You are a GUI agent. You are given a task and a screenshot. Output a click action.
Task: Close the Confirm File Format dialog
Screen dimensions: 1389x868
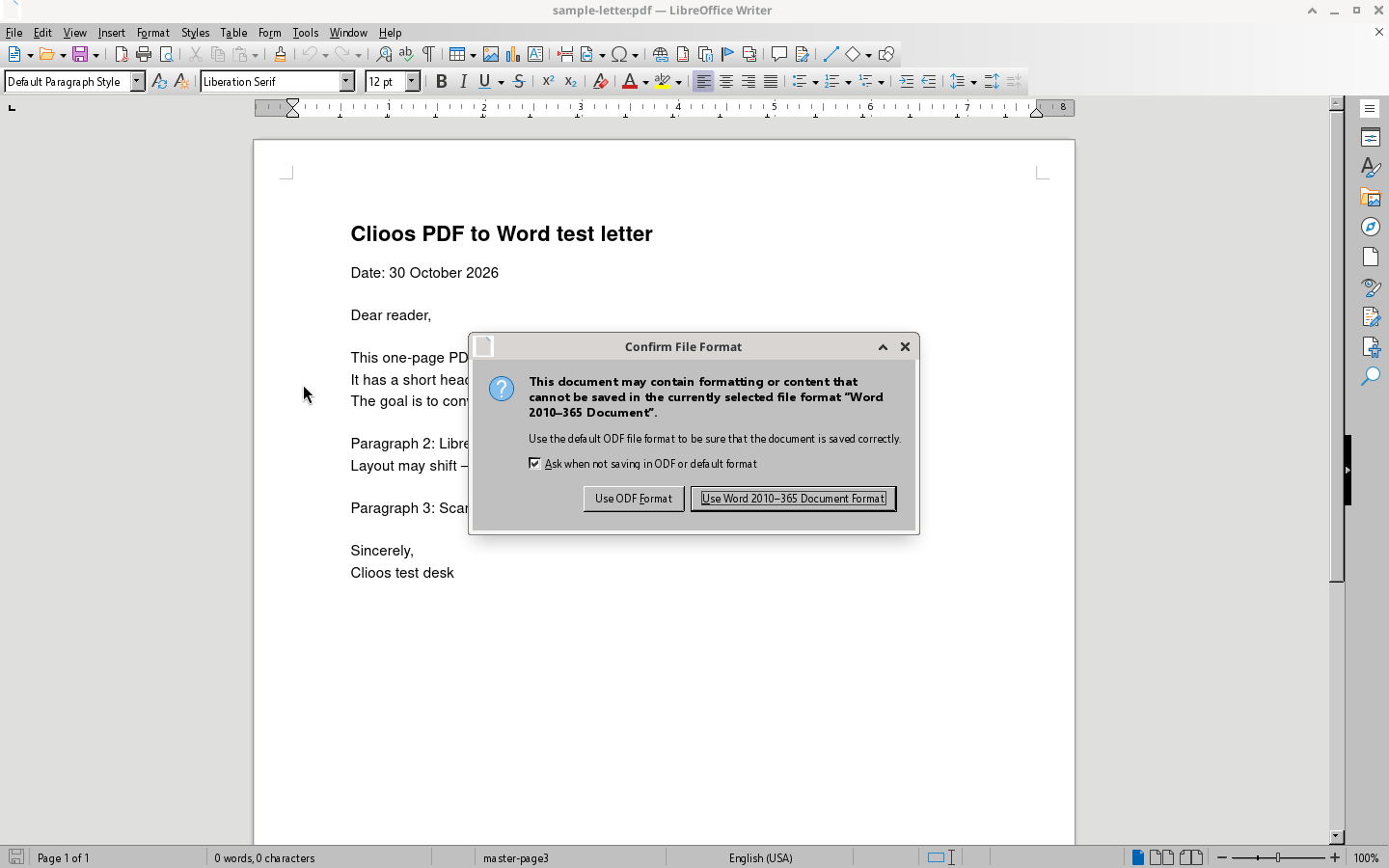tap(905, 347)
